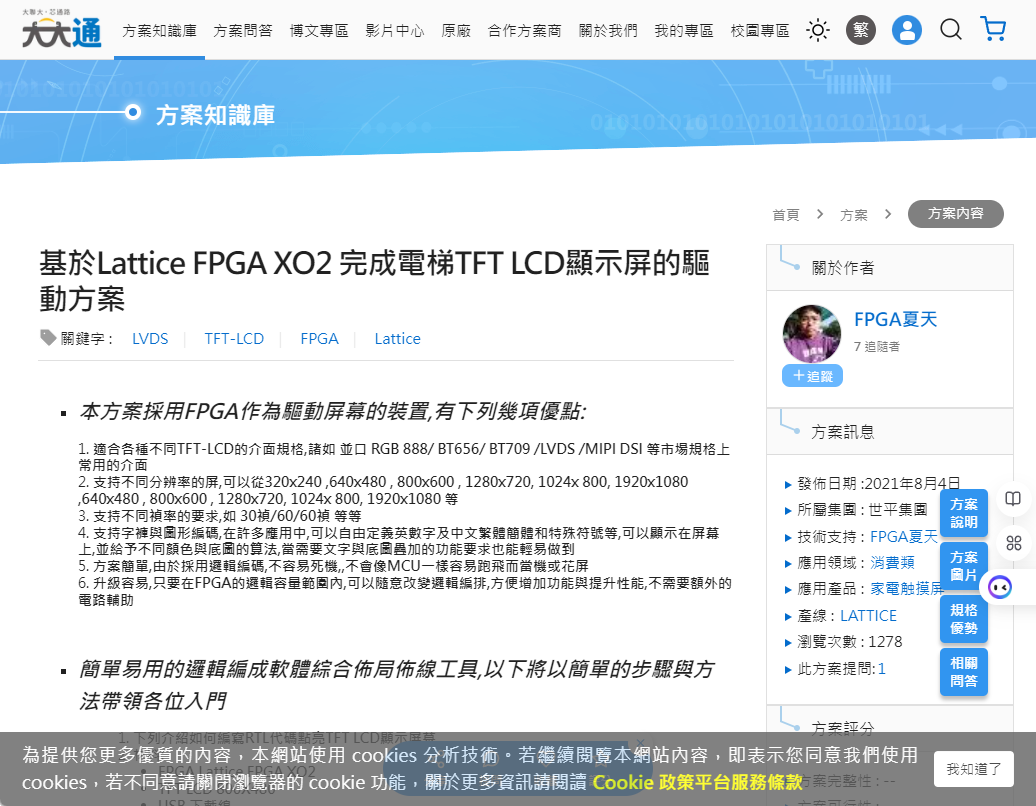Open the 方案知識庫 menu
Viewport: 1036px width, 806px height.
[159, 31]
